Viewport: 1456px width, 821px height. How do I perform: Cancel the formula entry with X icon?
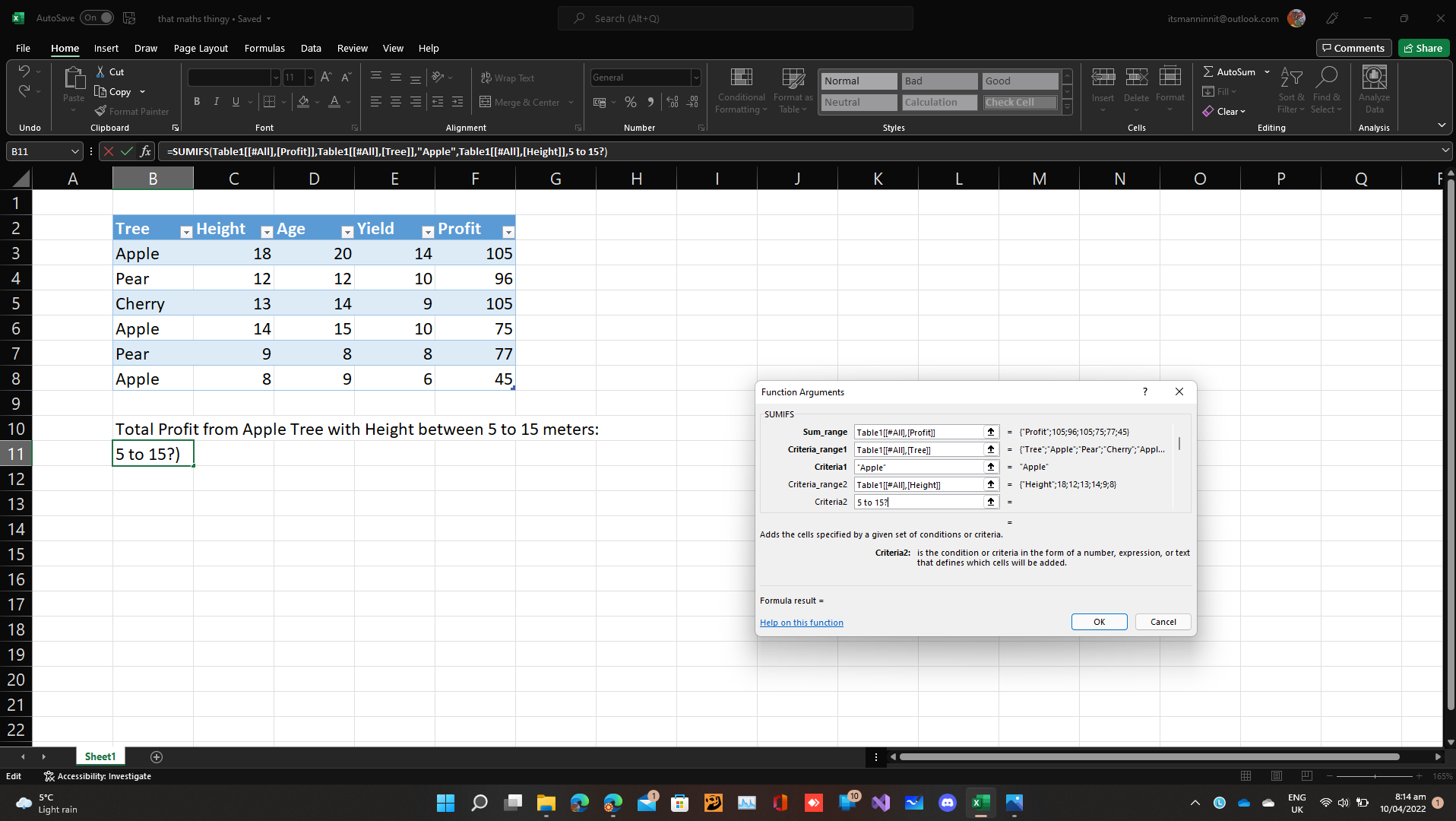[109, 151]
